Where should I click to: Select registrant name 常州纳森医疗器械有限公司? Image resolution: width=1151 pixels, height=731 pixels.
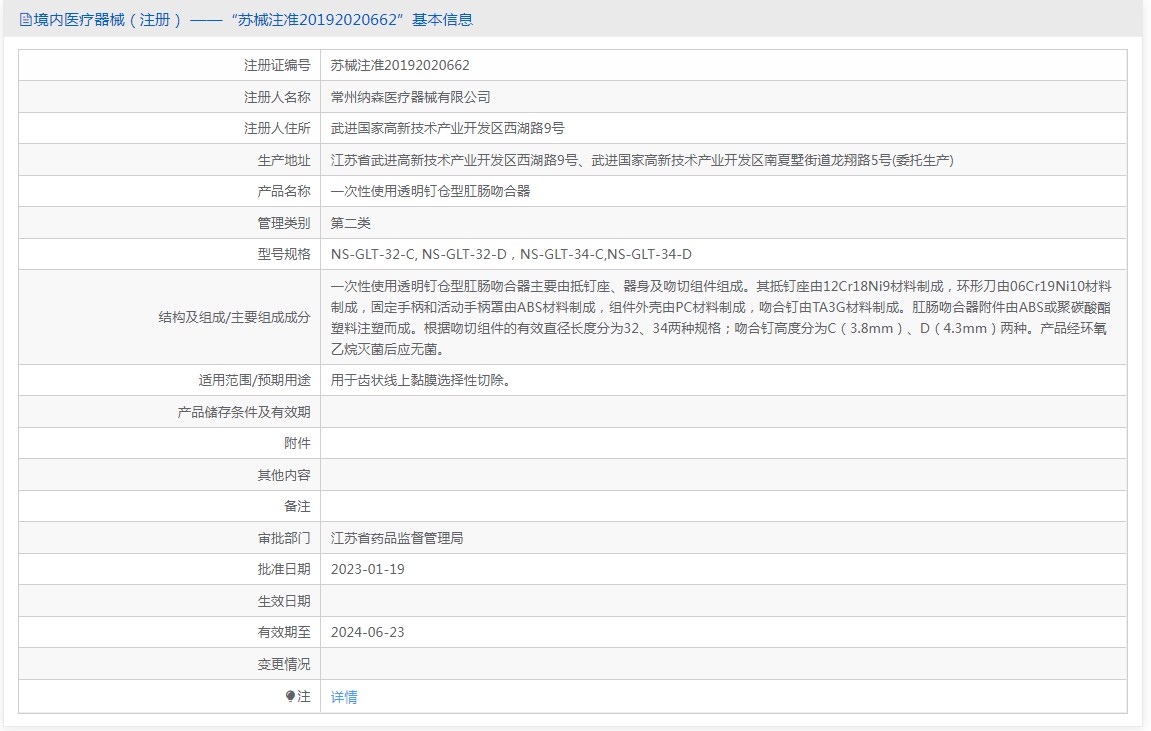coord(411,97)
